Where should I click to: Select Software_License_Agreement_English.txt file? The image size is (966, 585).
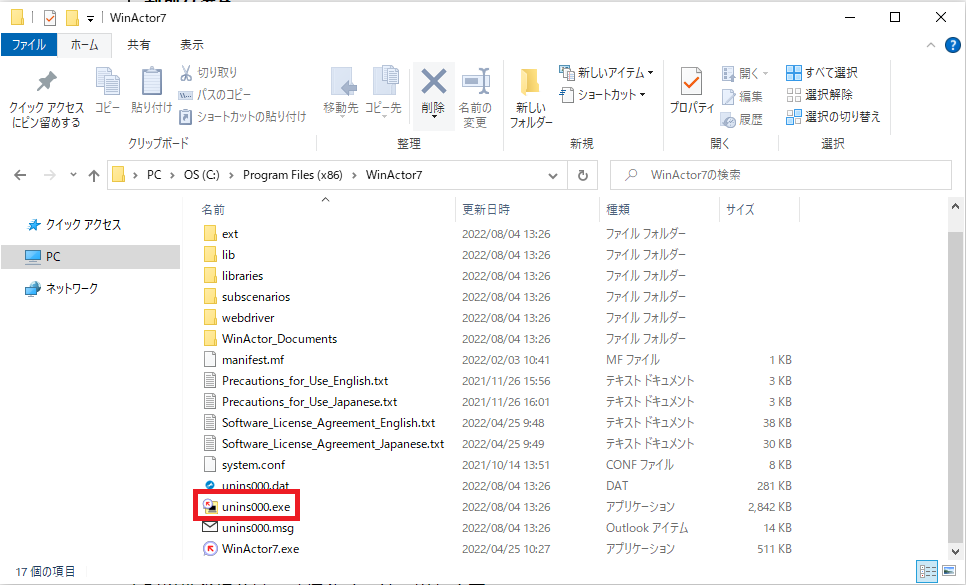tap(328, 423)
